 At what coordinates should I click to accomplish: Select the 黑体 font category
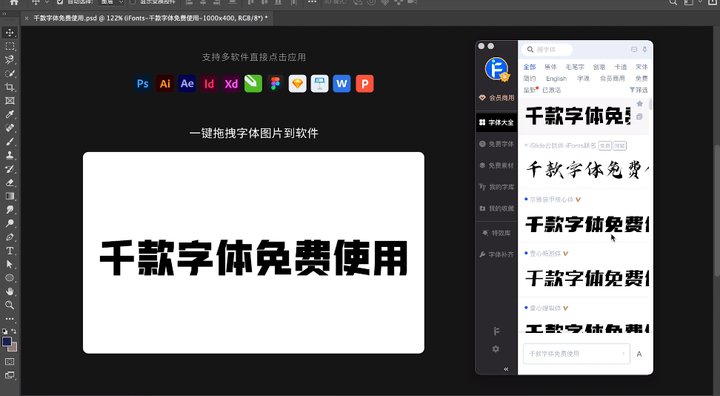coord(551,67)
